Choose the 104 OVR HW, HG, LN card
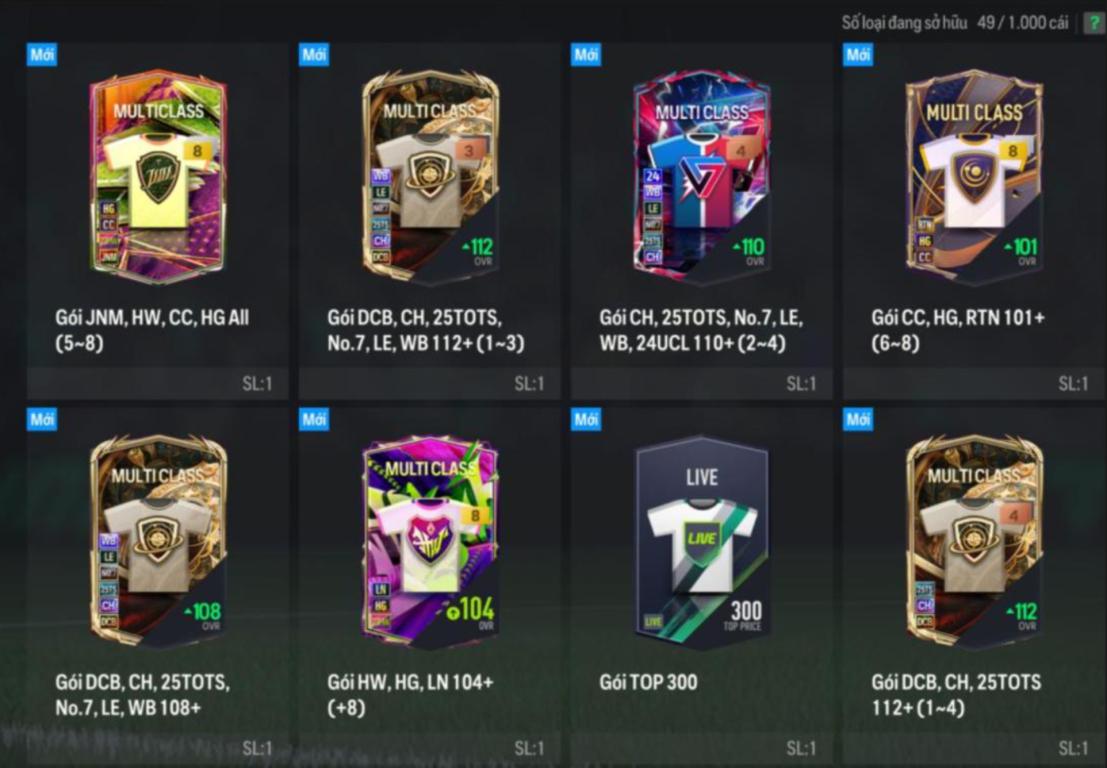The image size is (1107, 768). 431,541
